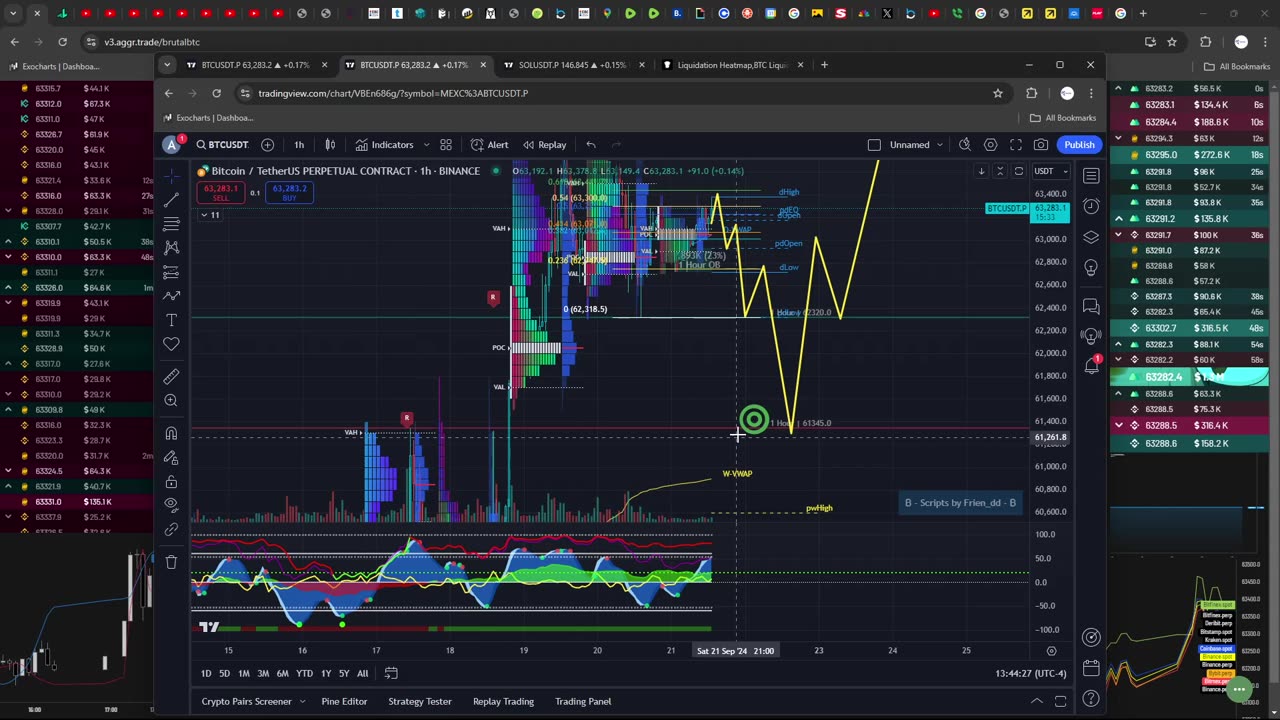Open the Fibonacci retracement tools
This screenshot has height=720, width=1280.
pos(171,223)
